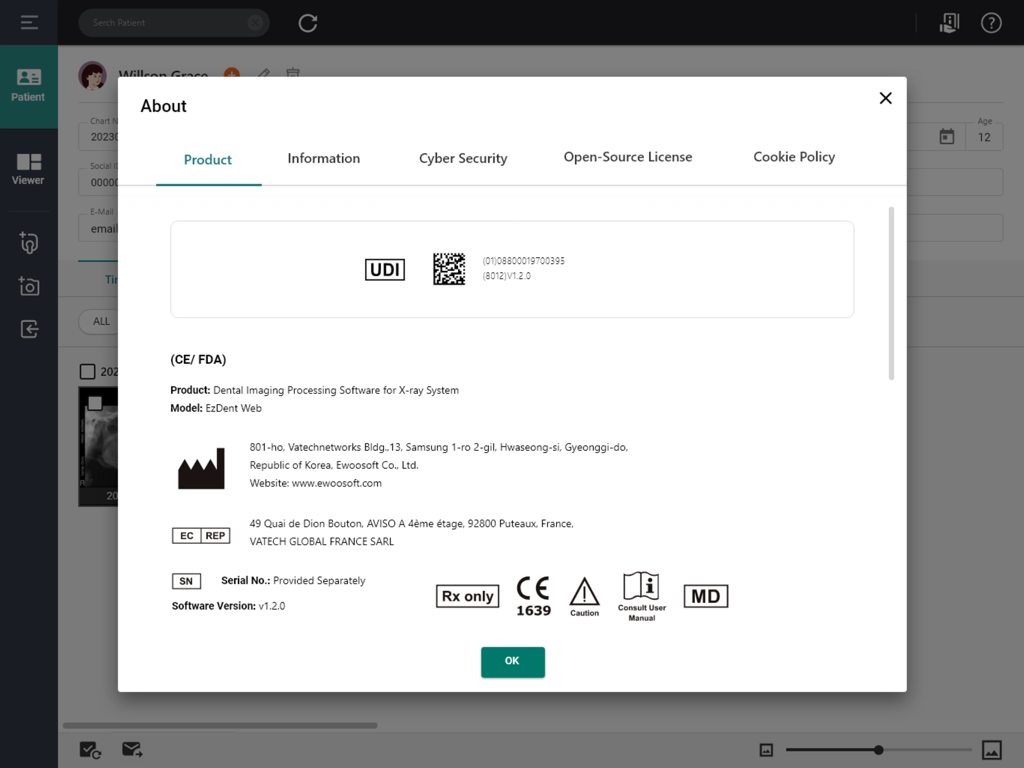Click the import image icon in sidebar
1024x768 pixels.
pyautogui.click(x=28, y=330)
